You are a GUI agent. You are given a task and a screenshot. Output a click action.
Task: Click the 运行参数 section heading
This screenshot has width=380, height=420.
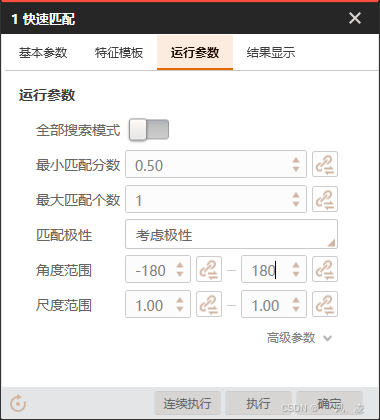[47, 95]
